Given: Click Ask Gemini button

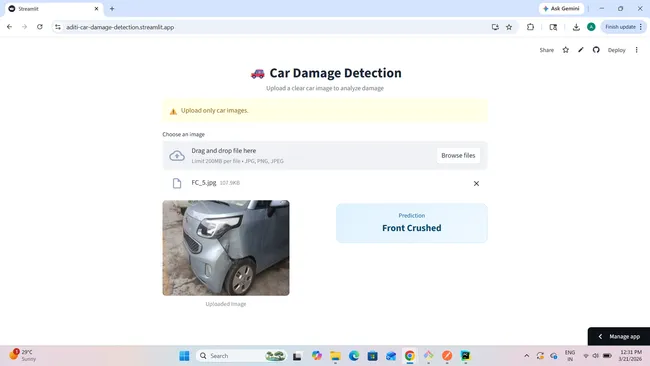Looking at the screenshot, I should coord(561,8).
